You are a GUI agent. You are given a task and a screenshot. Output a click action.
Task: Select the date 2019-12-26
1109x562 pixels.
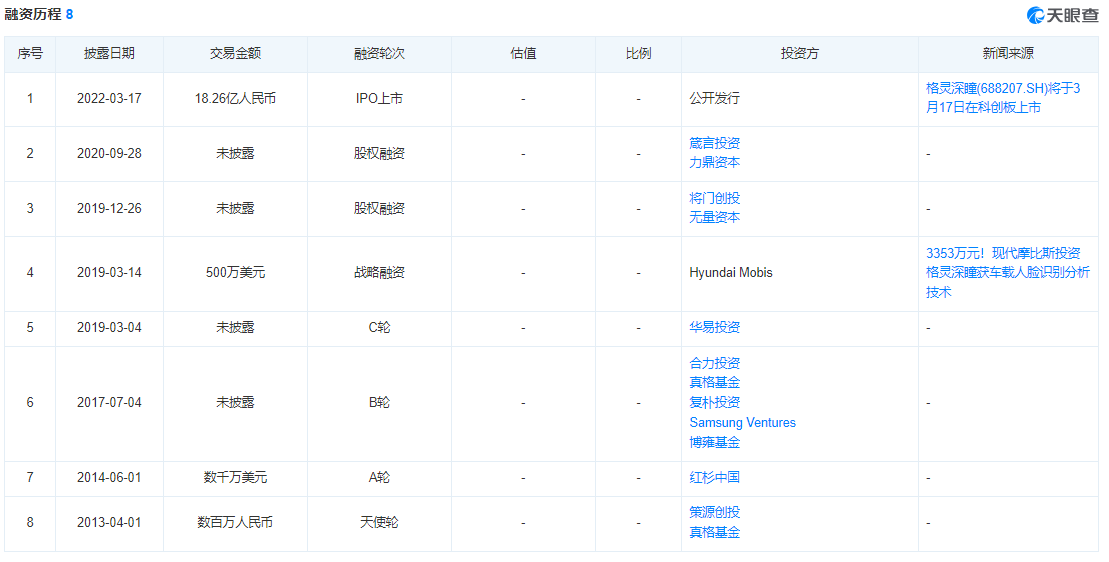(109, 209)
